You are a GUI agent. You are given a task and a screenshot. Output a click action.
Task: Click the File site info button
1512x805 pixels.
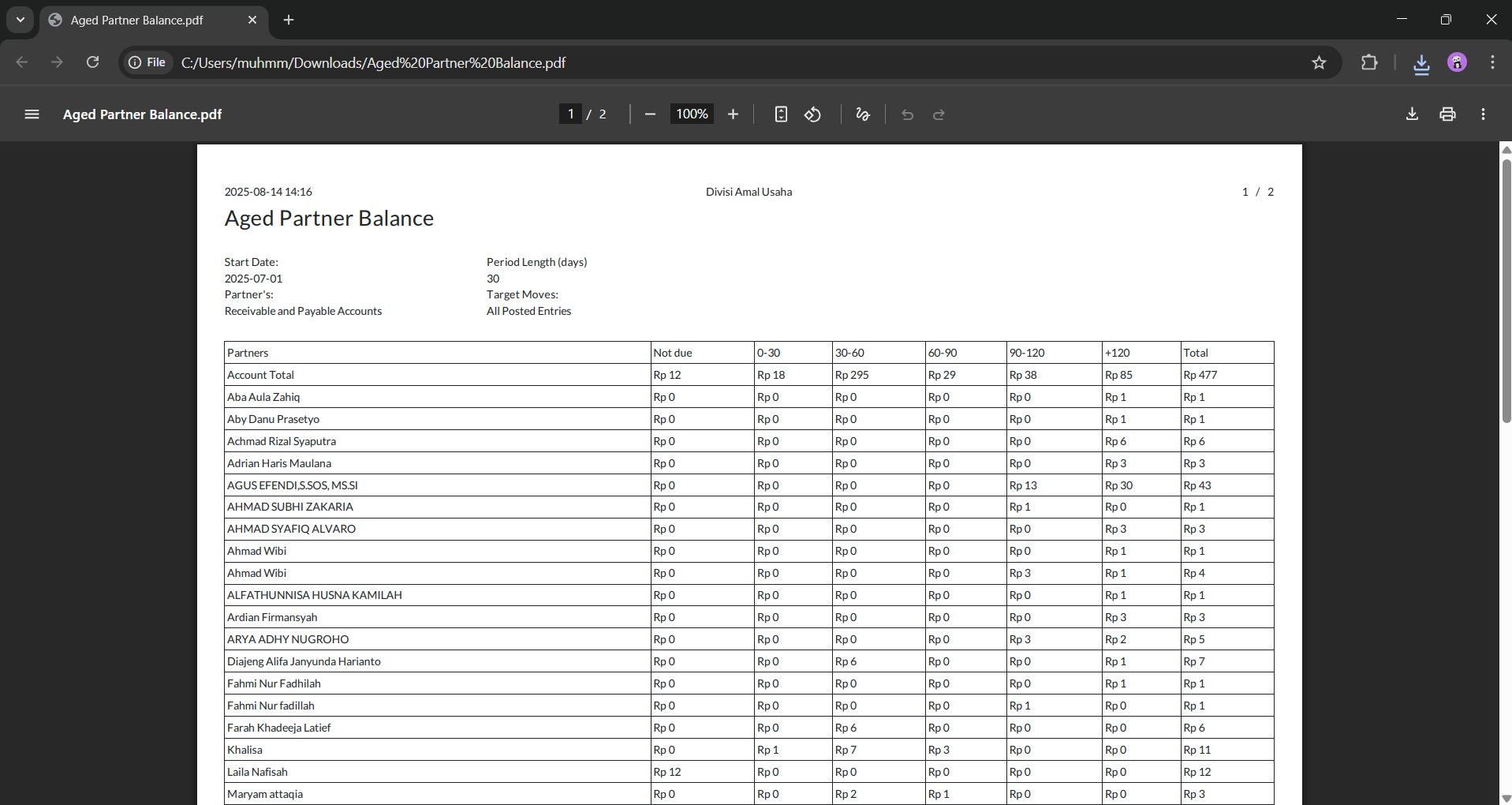147,62
